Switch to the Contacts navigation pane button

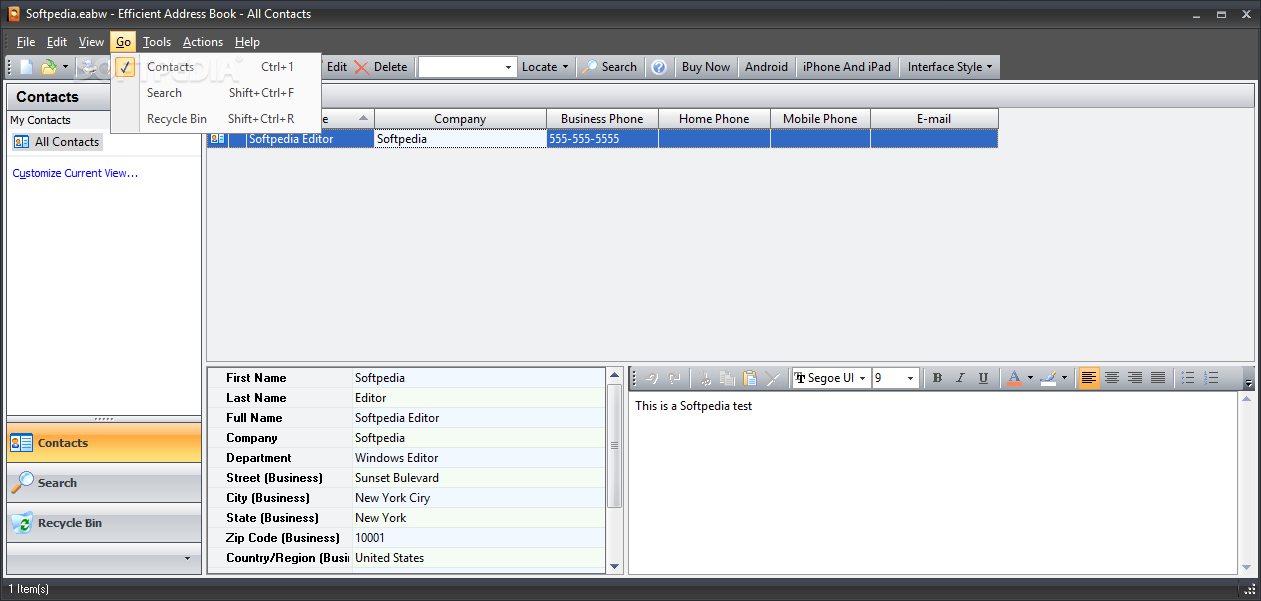pos(104,443)
